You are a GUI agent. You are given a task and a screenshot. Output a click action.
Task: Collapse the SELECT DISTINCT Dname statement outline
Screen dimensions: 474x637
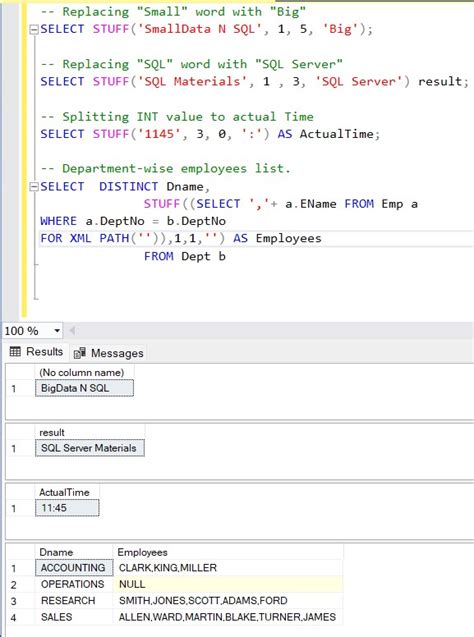34,187
